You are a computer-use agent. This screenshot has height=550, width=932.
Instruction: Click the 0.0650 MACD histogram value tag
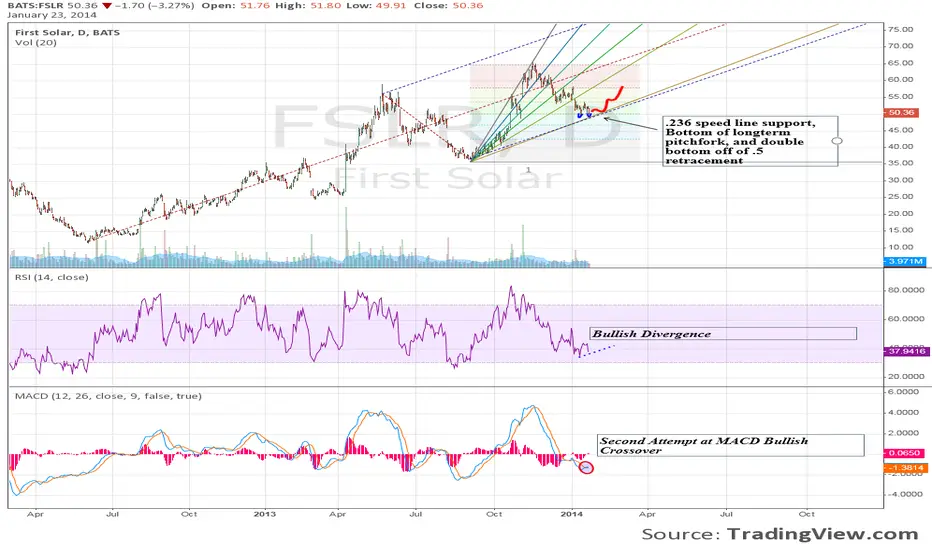(x=903, y=453)
